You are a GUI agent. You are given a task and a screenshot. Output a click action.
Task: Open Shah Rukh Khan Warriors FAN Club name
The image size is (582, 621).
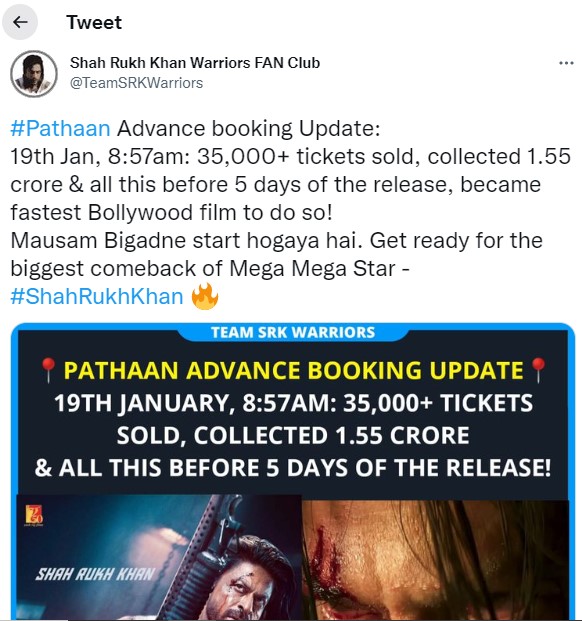(x=195, y=63)
